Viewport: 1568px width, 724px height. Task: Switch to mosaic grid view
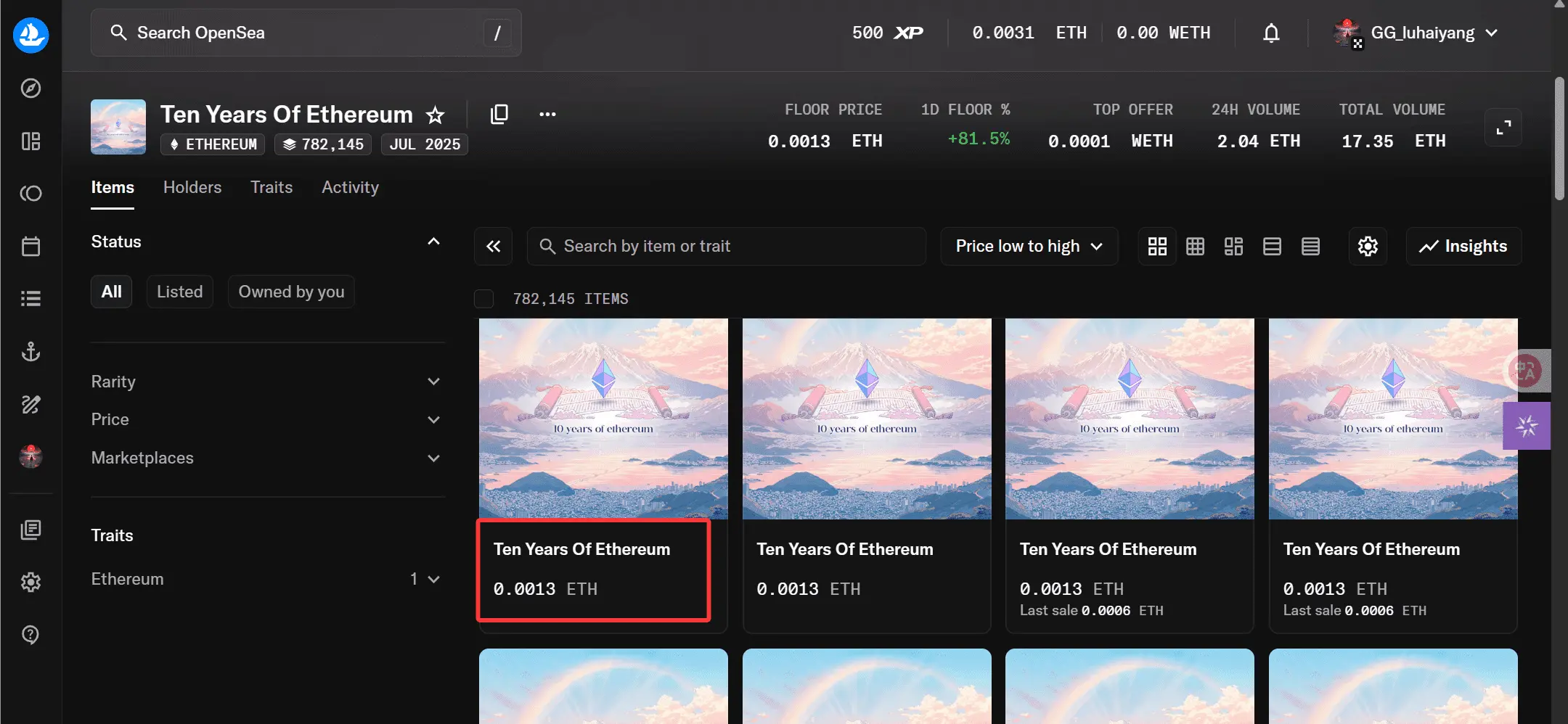(1233, 247)
